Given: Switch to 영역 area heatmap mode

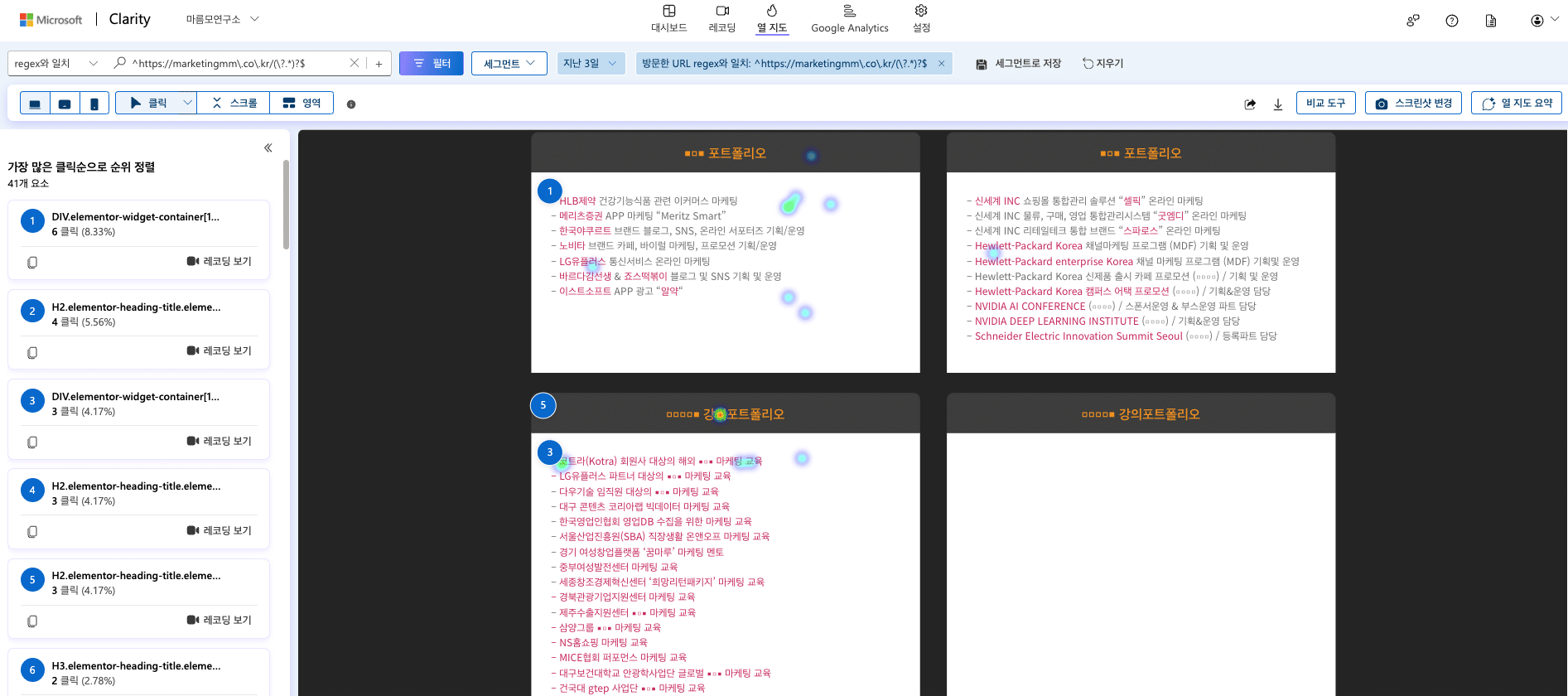Looking at the screenshot, I should (x=302, y=103).
